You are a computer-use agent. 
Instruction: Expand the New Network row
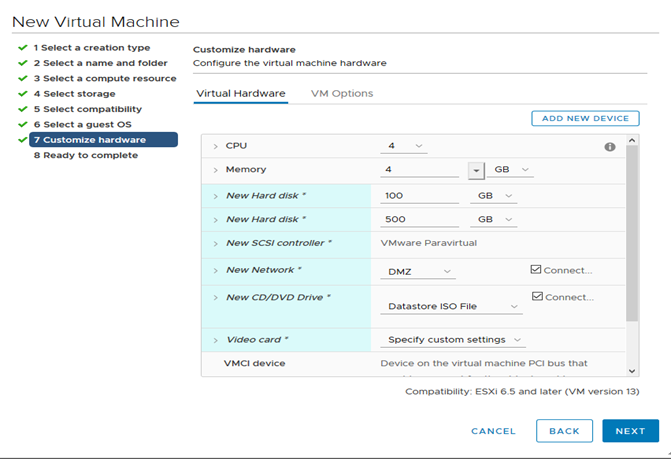click(215, 271)
